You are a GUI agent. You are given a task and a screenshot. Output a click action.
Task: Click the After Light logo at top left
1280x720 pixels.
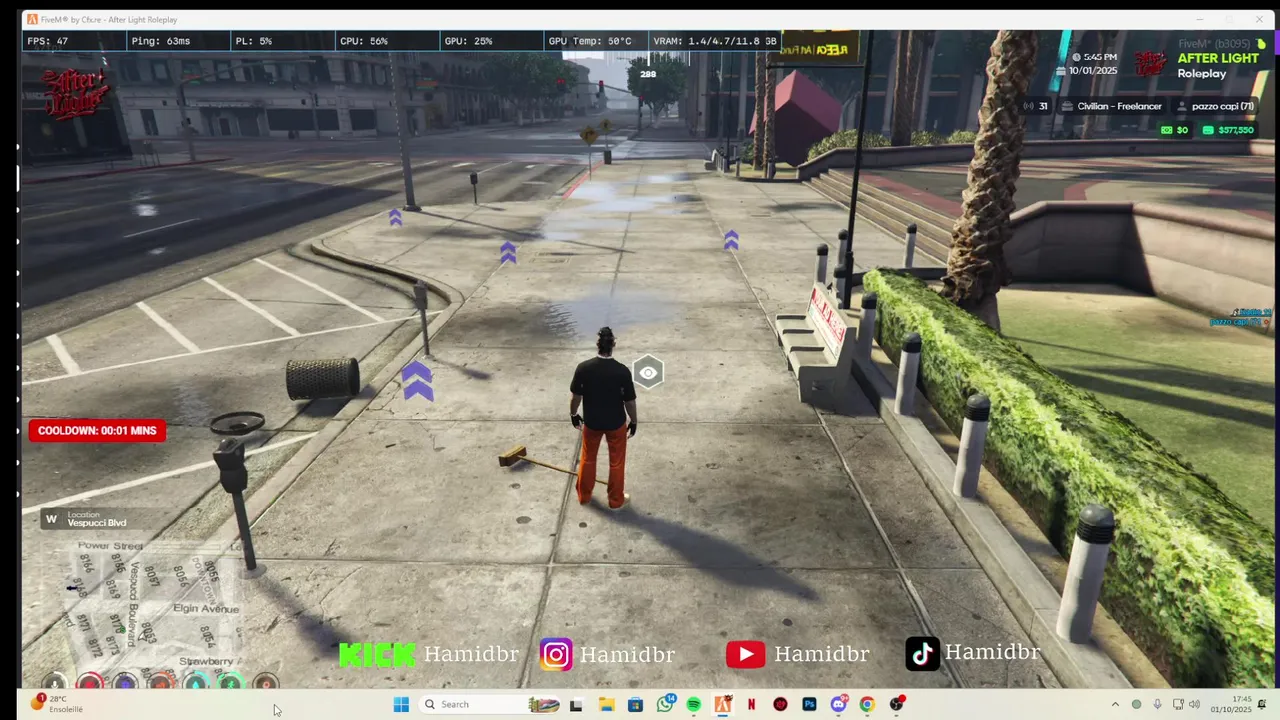click(75, 93)
